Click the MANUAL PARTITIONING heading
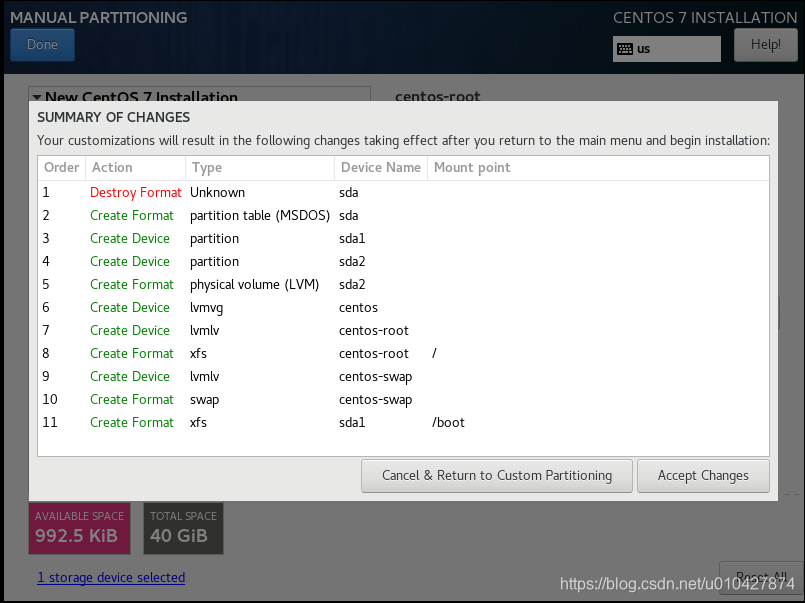 coord(99,17)
